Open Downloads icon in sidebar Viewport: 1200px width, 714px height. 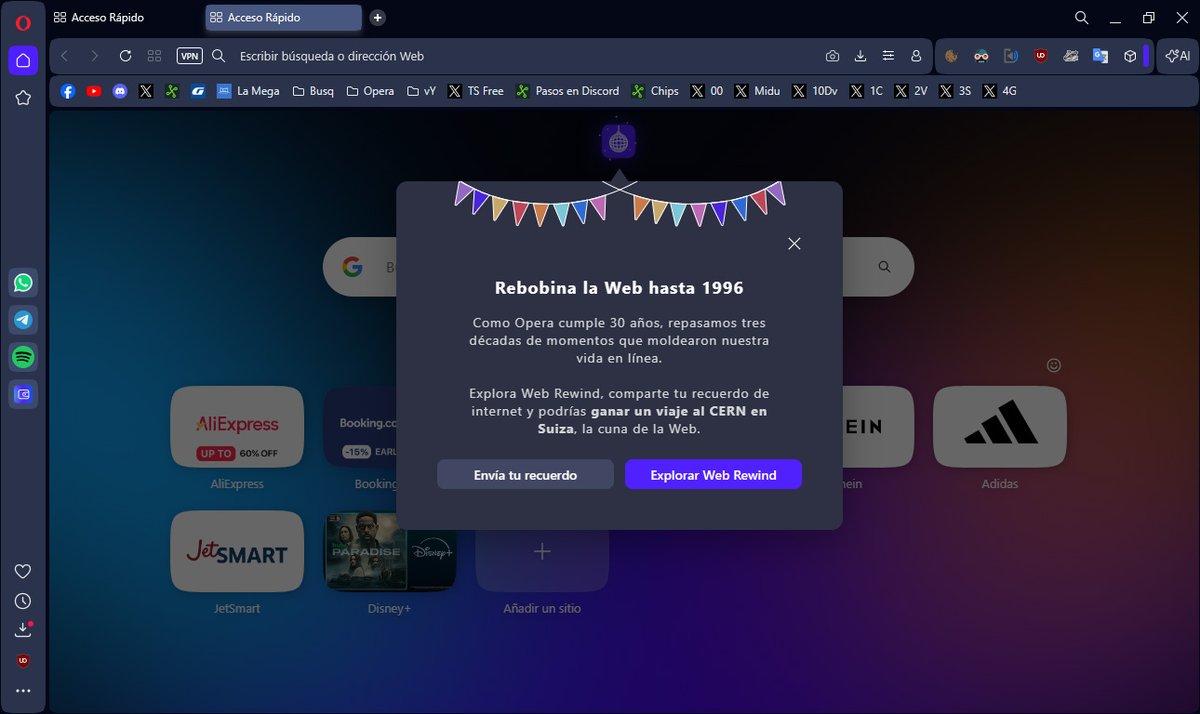click(x=23, y=630)
